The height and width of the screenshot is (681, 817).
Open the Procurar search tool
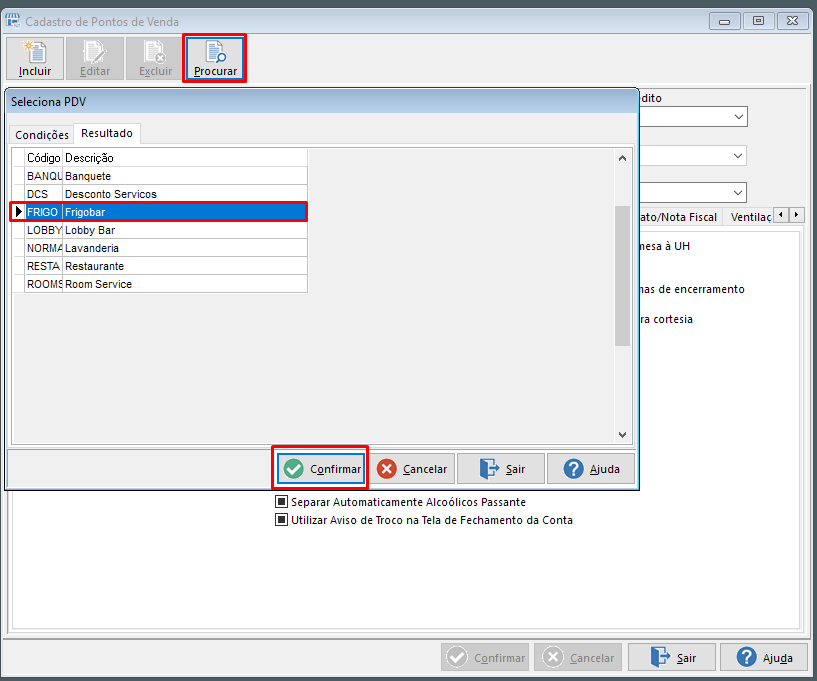click(215, 58)
